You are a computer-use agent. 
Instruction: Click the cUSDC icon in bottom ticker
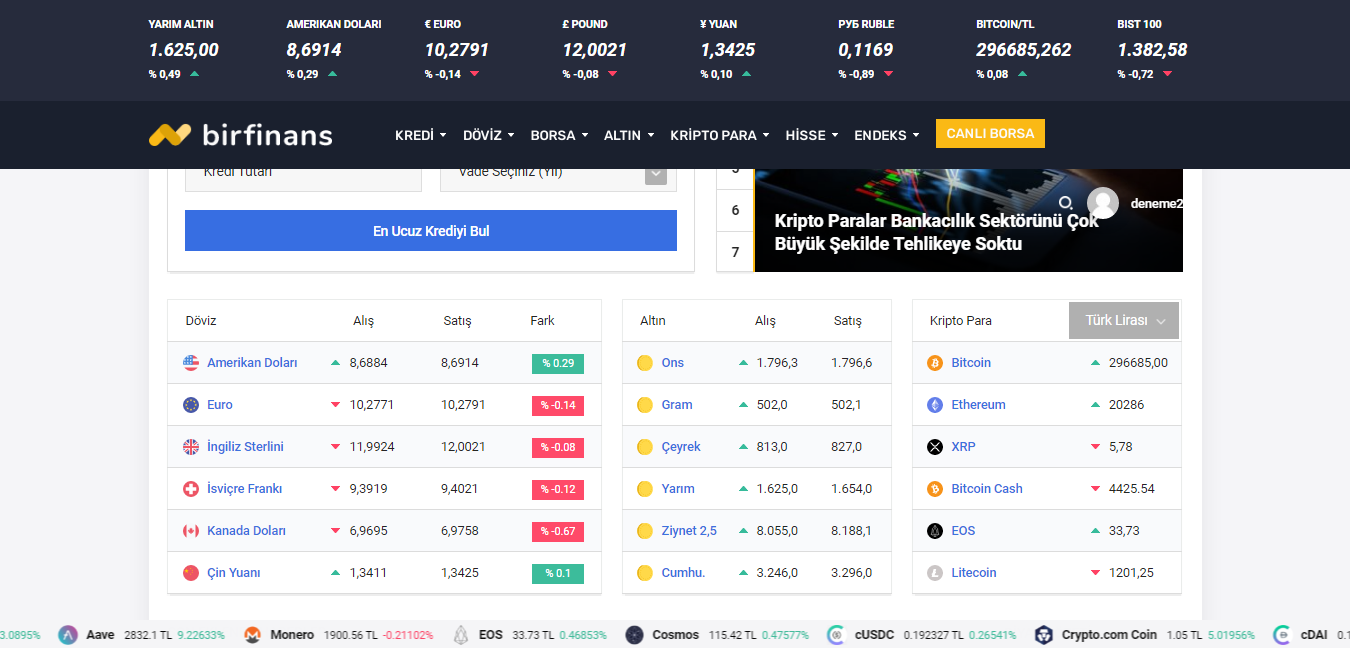(x=836, y=635)
